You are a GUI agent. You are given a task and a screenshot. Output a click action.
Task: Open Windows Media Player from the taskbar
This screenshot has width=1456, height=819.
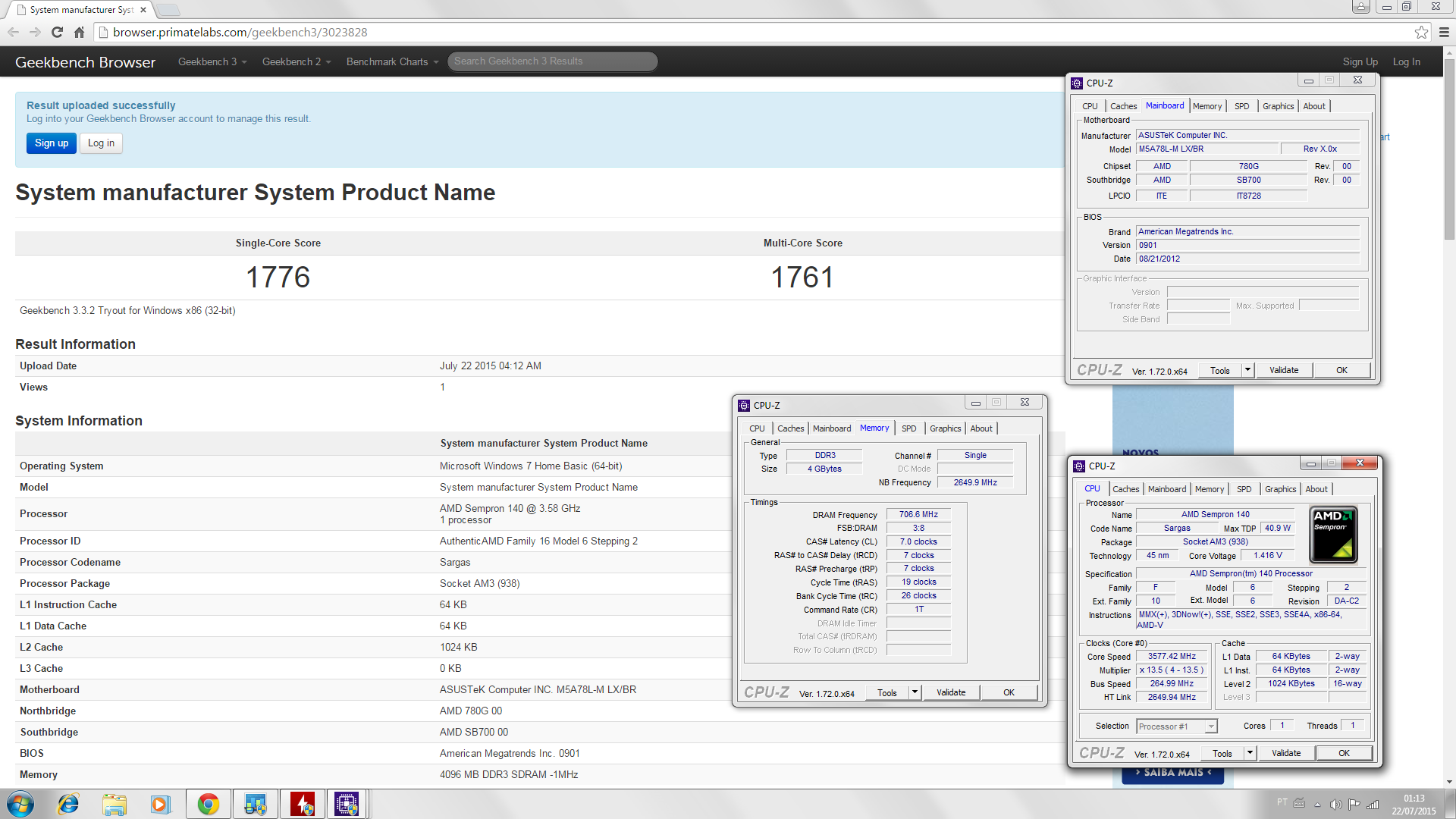pyautogui.click(x=160, y=804)
